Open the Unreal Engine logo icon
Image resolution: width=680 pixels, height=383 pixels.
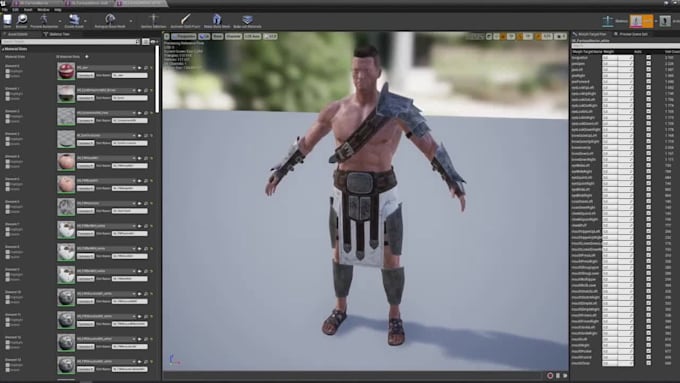[x=3, y=3]
